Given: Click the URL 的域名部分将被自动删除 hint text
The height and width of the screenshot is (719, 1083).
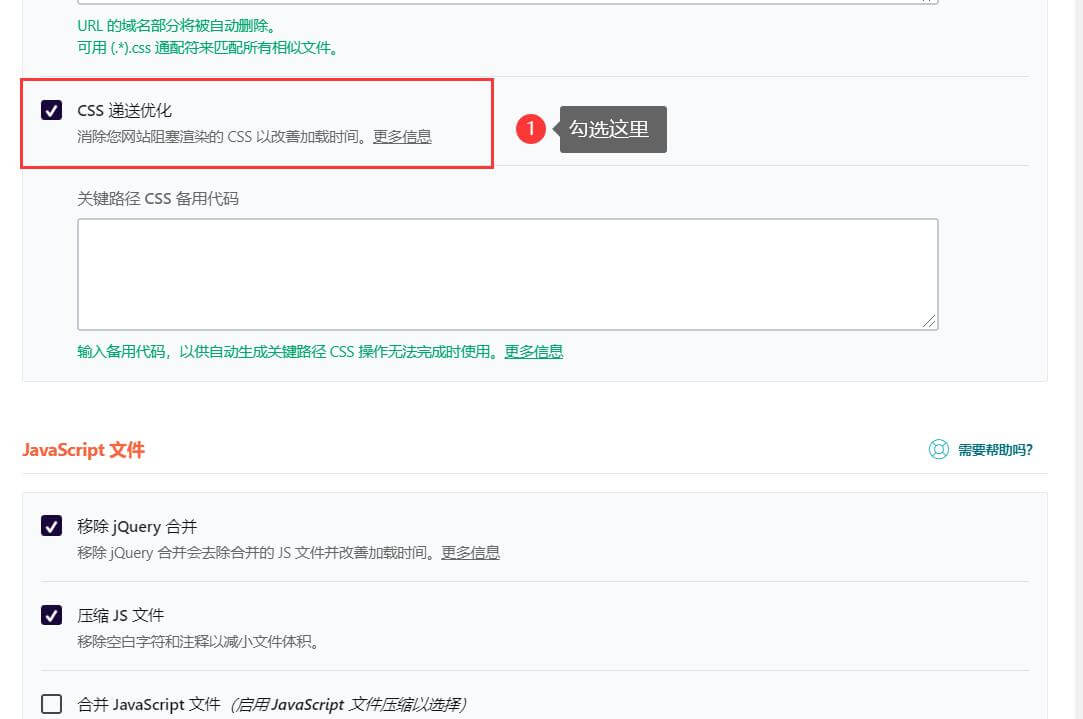Looking at the screenshot, I should (177, 26).
